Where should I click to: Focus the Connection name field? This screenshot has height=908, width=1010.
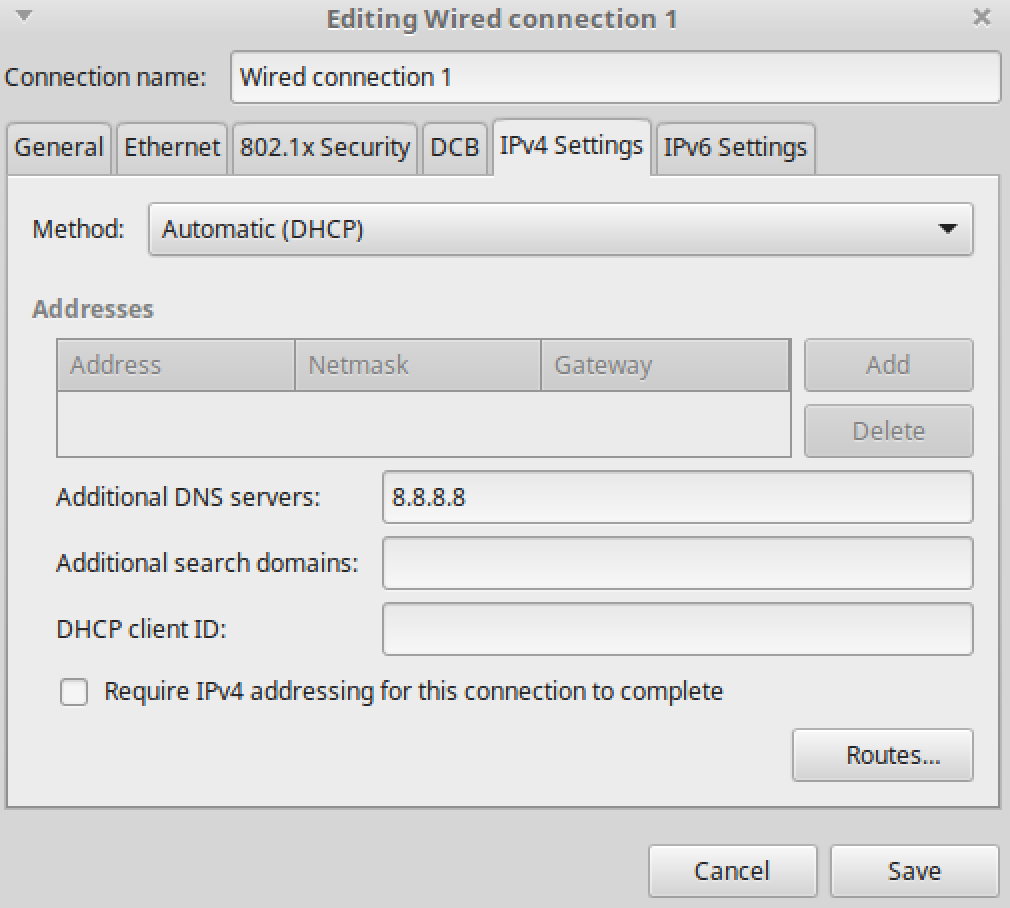pos(615,77)
